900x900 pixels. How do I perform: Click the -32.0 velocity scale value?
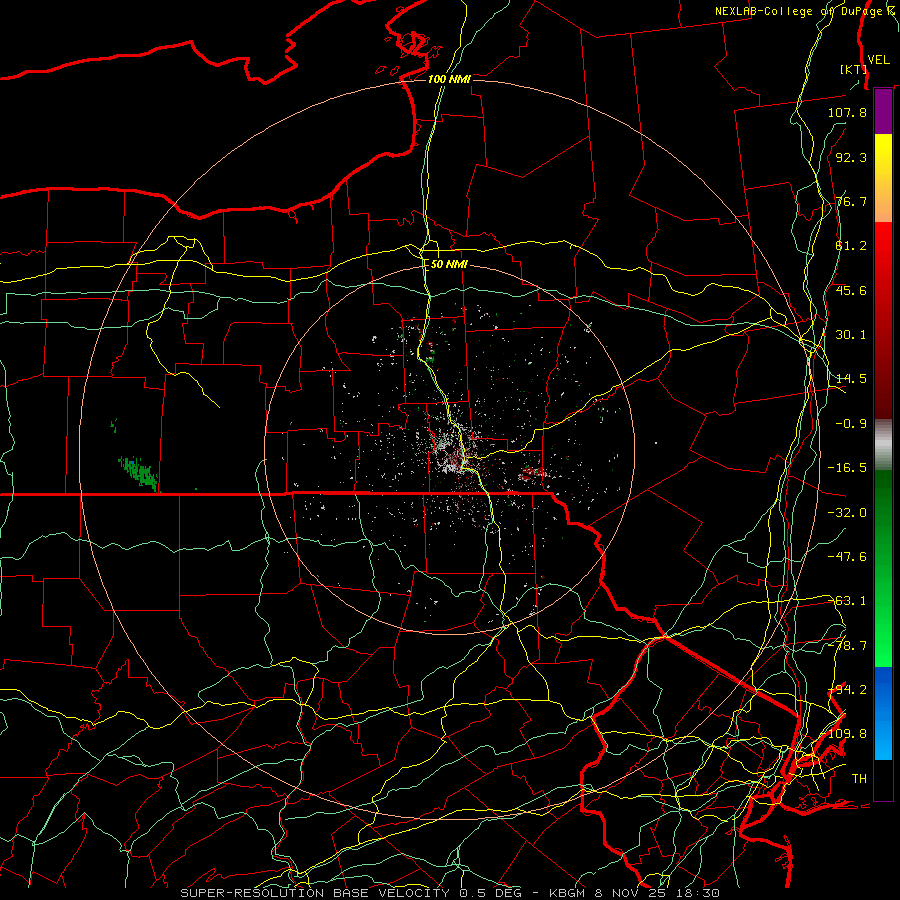pyautogui.click(x=847, y=513)
